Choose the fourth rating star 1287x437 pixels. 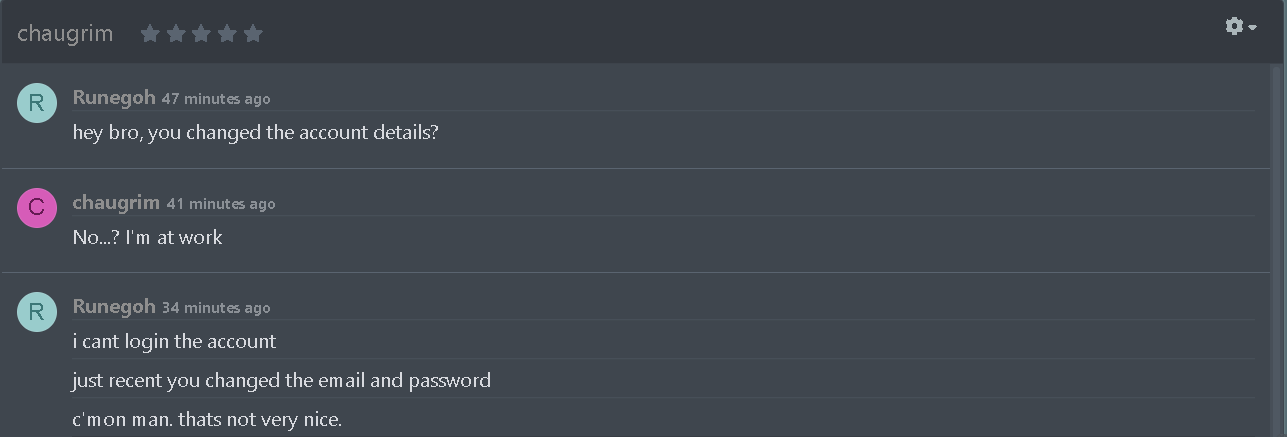[227, 34]
